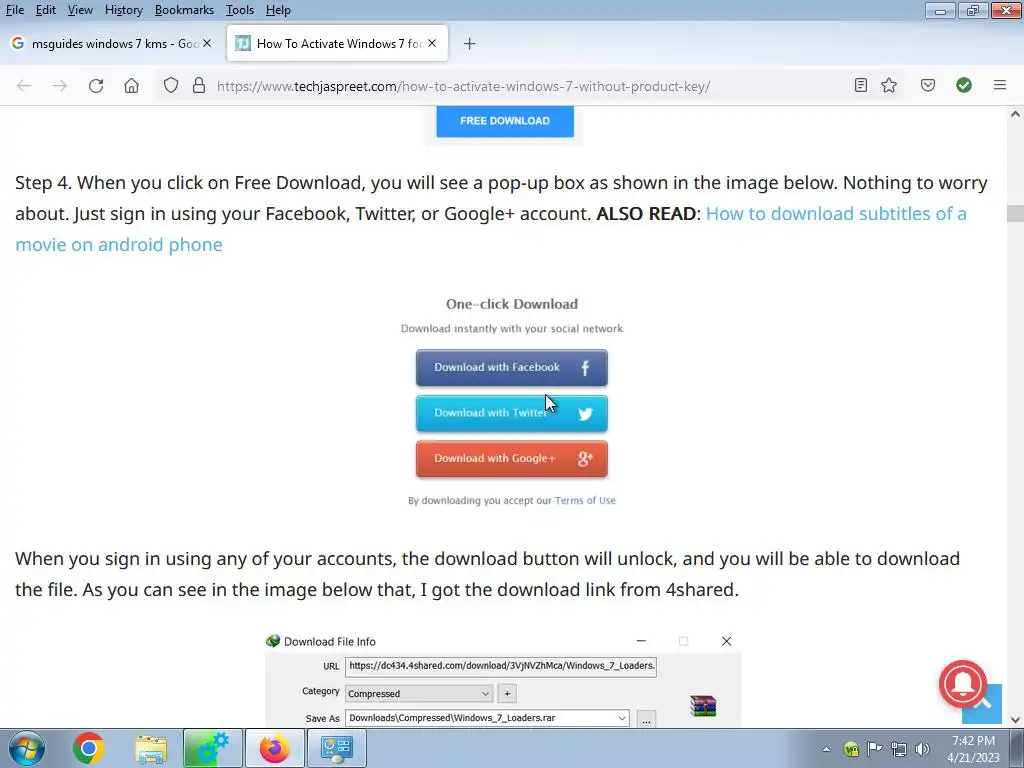Image resolution: width=1024 pixels, height=768 pixels.
Task: Open the green checkmark extension
Action: [964, 85]
